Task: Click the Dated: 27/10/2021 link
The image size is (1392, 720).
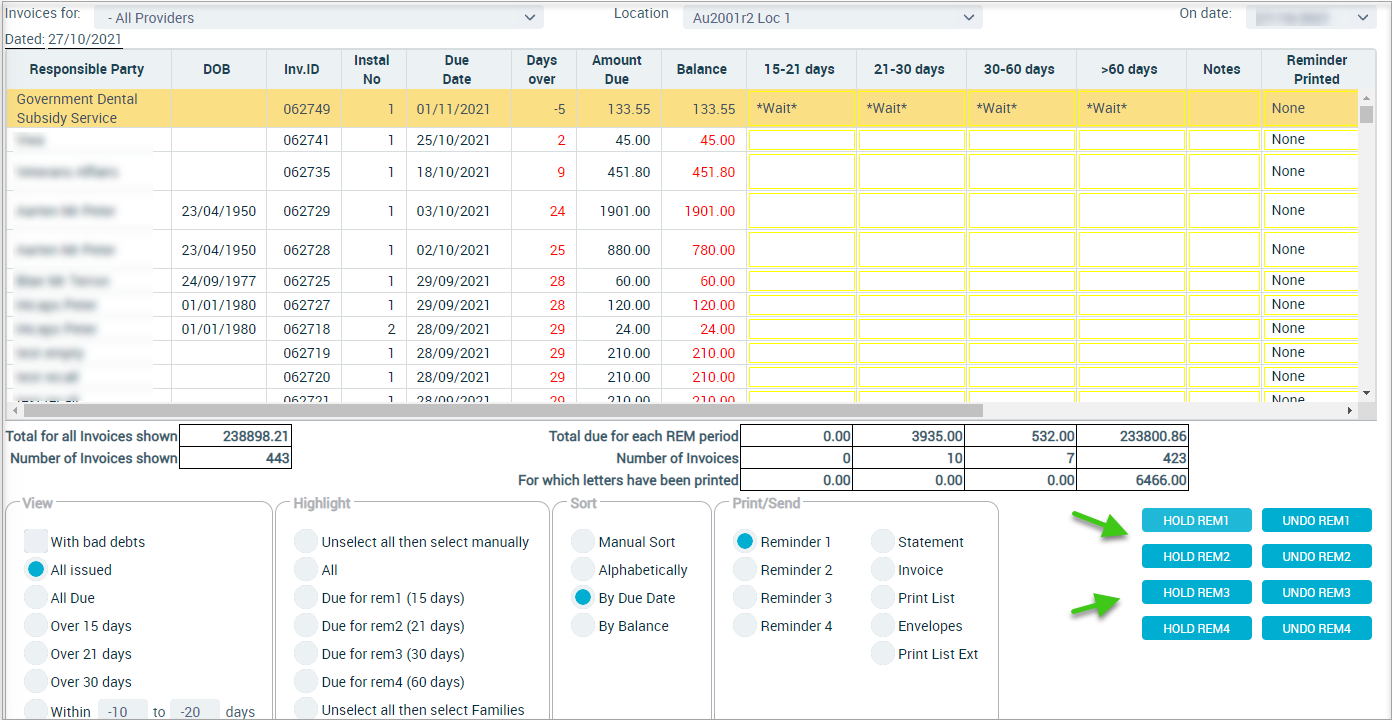Action: pos(63,39)
